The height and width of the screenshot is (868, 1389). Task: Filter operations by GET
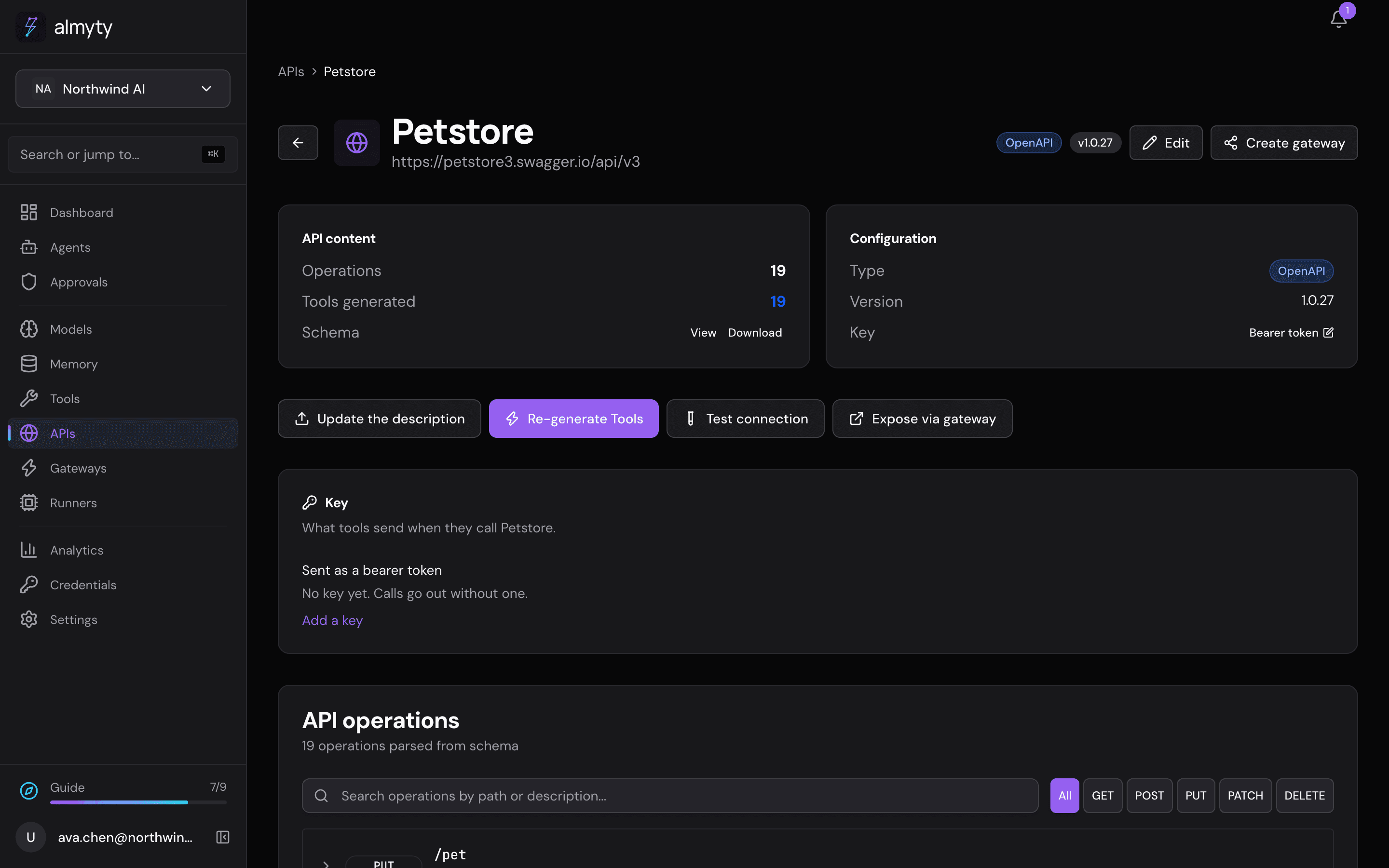[1103, 795]
